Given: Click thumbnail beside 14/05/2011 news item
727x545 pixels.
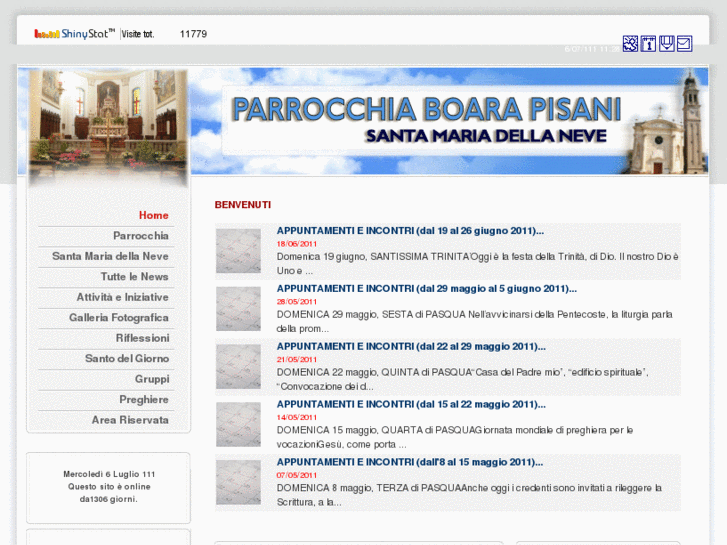Looking at the screenshot, I should coord(238,424).
